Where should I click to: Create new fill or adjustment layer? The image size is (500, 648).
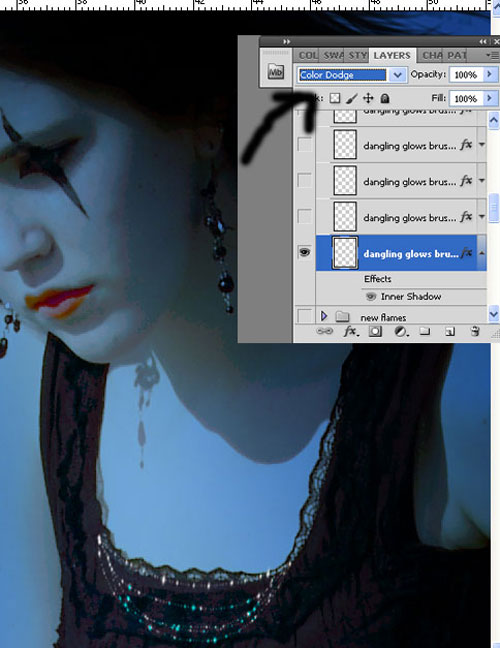[x=400, y=331]
